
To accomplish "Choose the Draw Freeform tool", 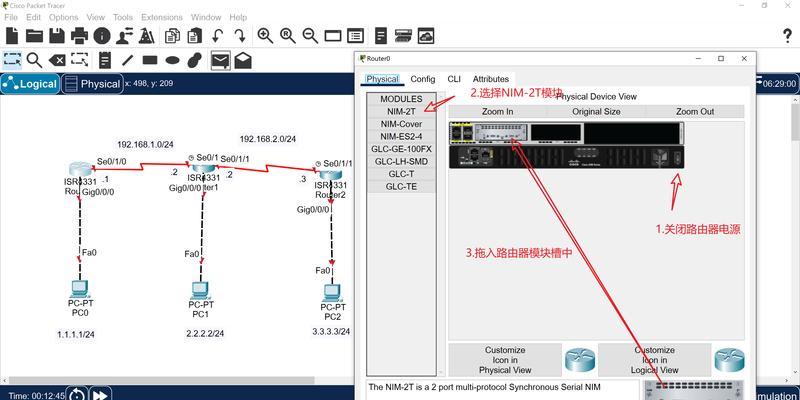I will pyautogui.click(x=195, y=60).
